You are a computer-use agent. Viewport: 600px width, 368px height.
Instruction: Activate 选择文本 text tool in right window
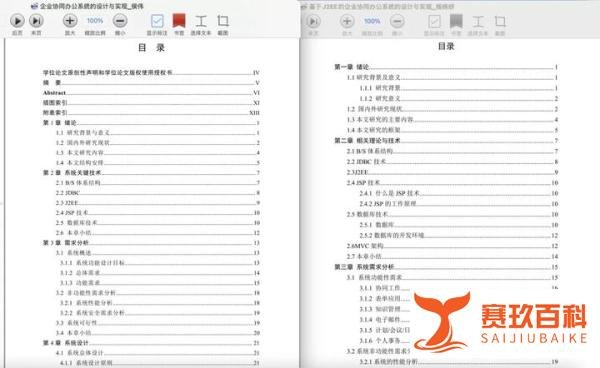(x=478, y=21)
